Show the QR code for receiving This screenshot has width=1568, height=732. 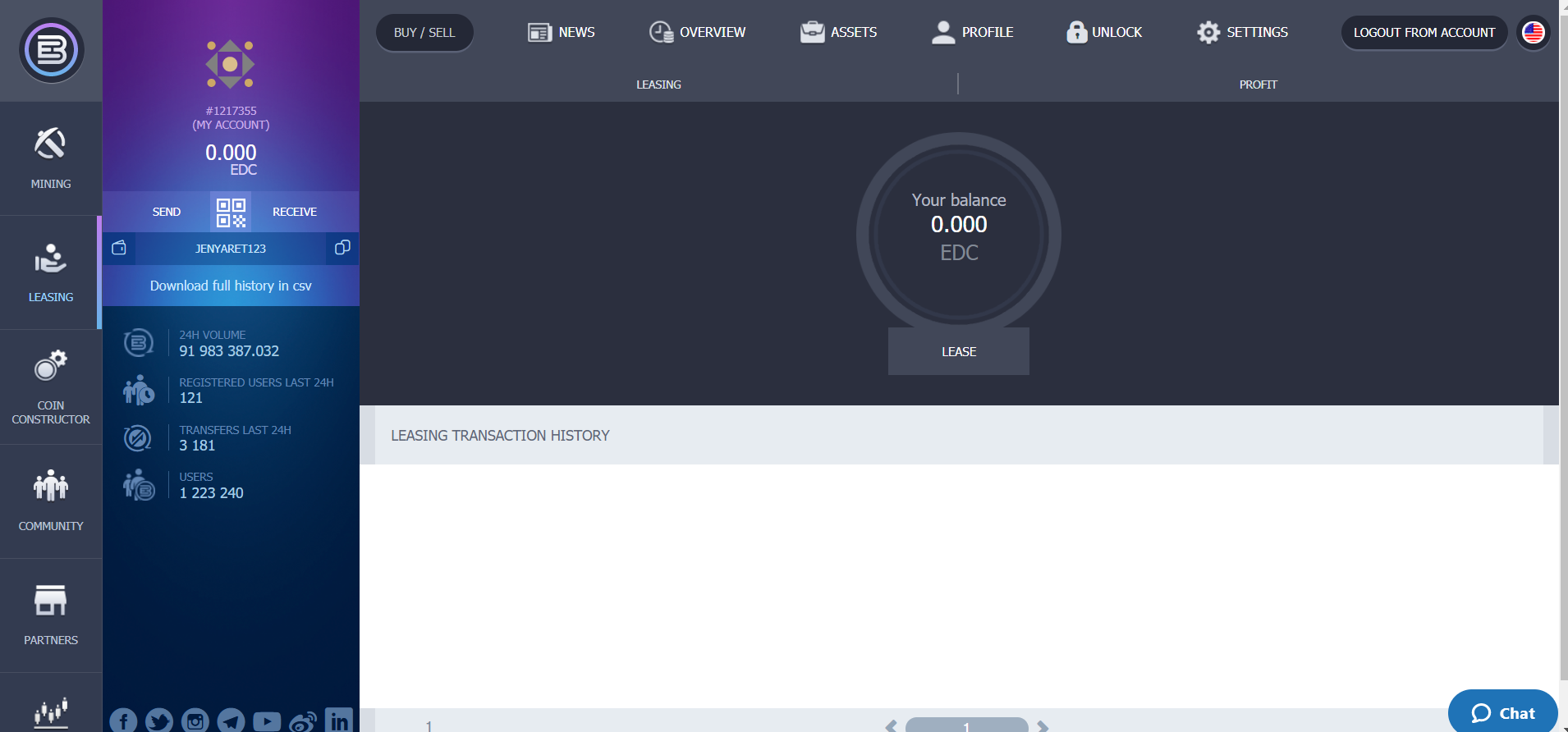tap(231, 212)
